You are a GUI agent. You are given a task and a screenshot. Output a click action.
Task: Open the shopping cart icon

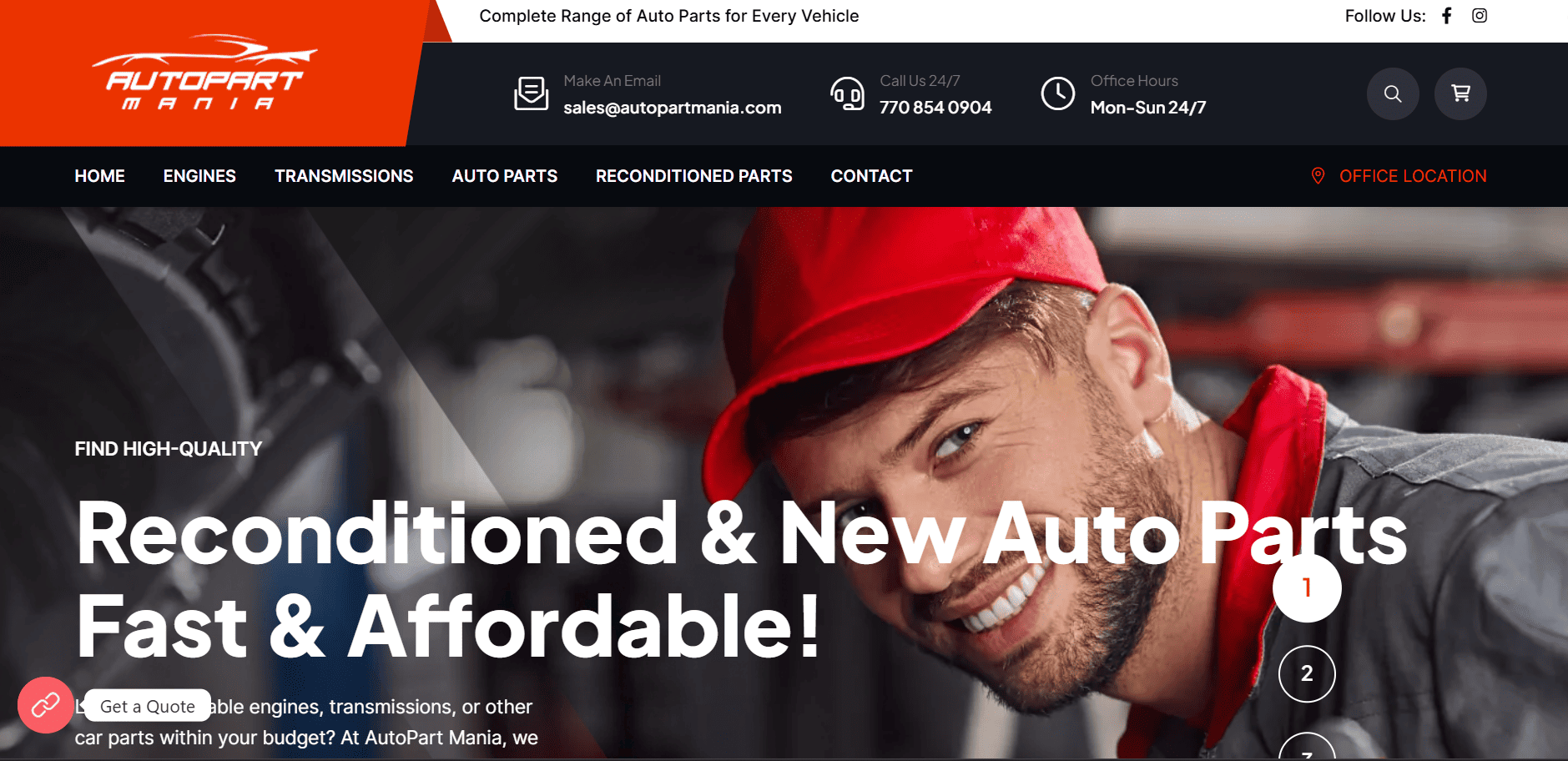(1460, 93)
